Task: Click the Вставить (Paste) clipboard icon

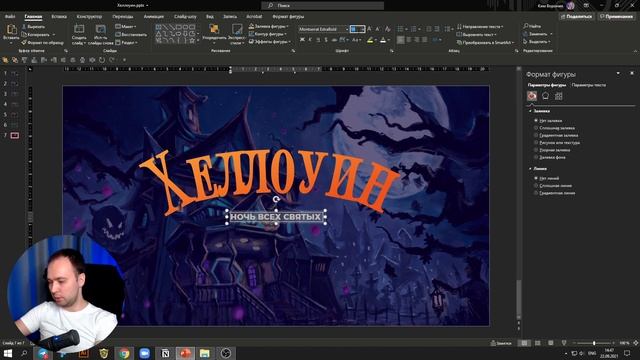Action: (x=11, y=30)
